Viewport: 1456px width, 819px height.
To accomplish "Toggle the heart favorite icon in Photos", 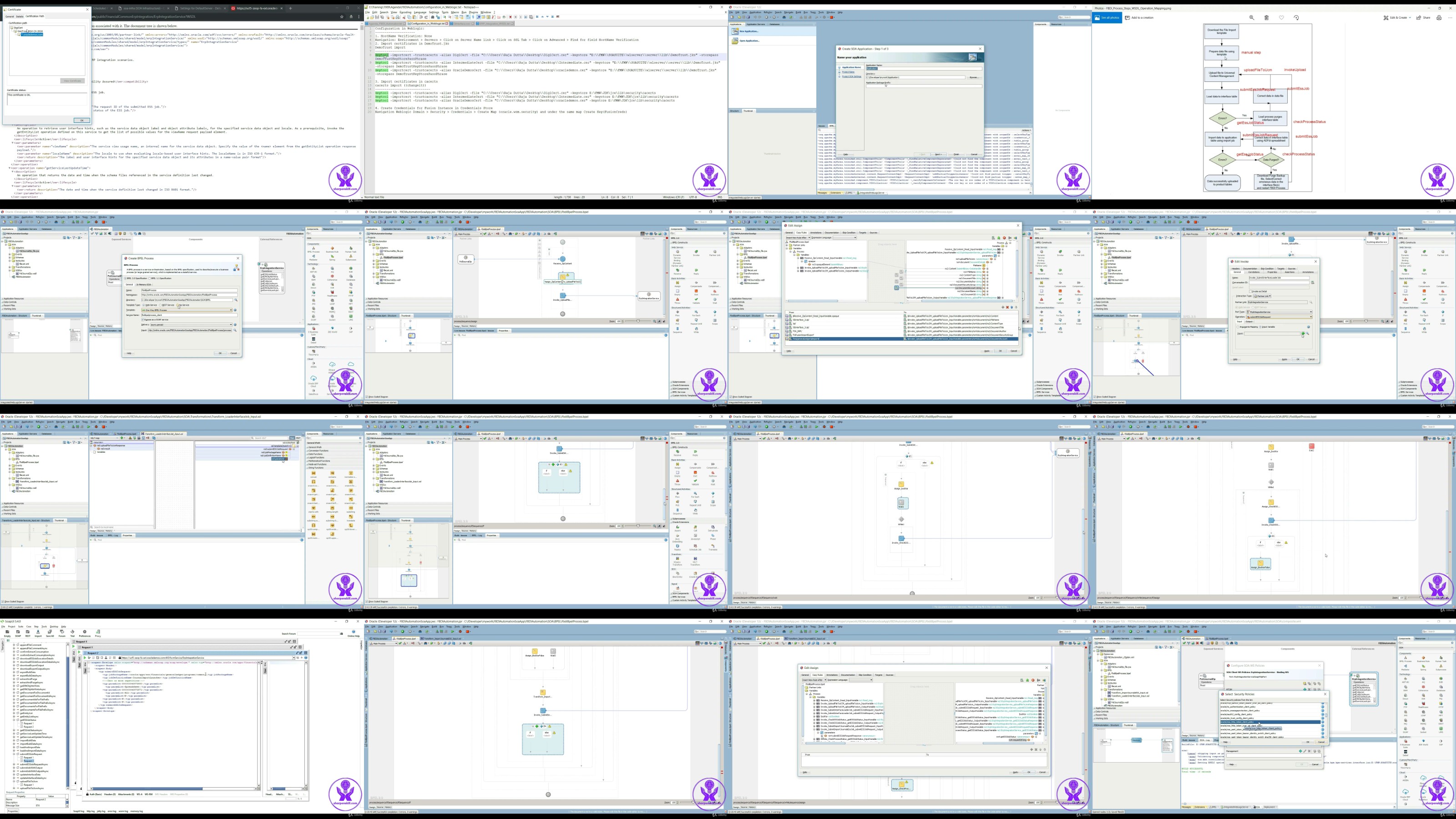I will coord(1281,18).
